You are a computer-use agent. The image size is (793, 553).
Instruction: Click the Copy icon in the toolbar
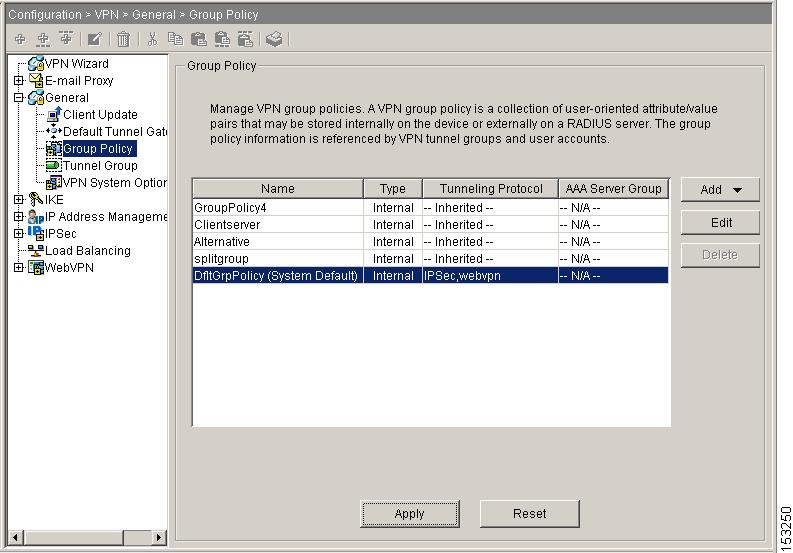175,39
